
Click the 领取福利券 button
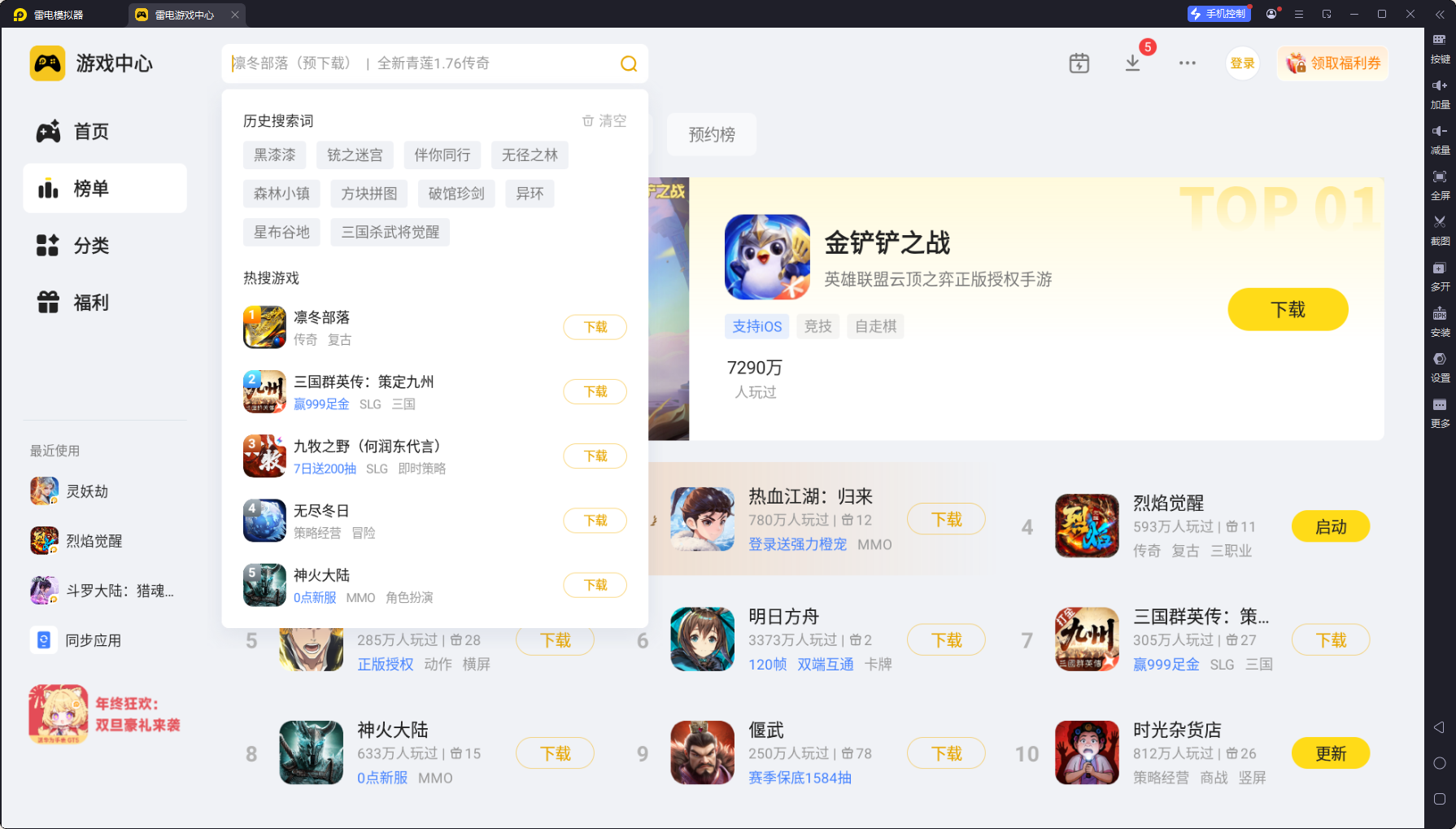tap(1332, 63)
